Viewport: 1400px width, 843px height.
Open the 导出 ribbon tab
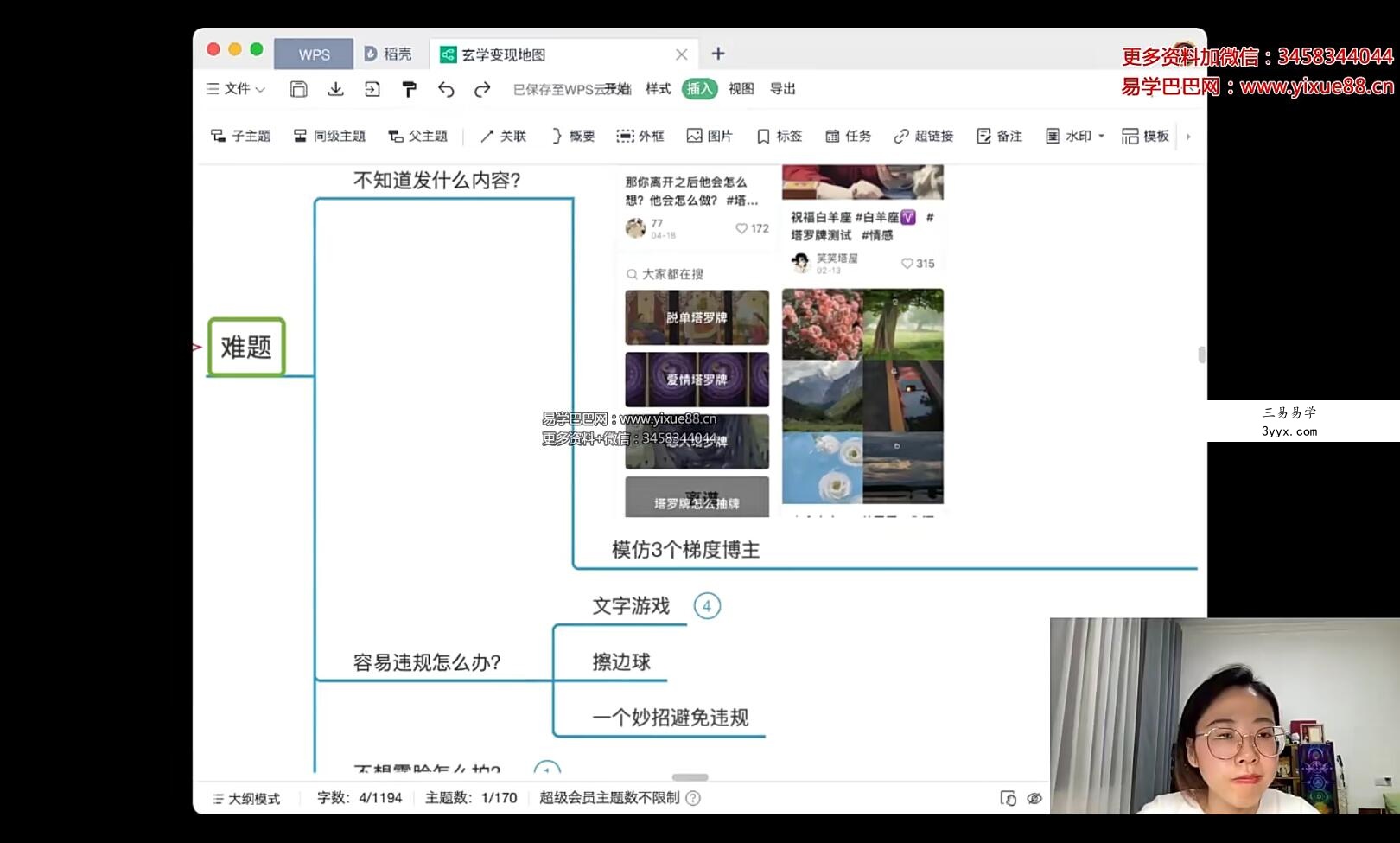point(782,88)
